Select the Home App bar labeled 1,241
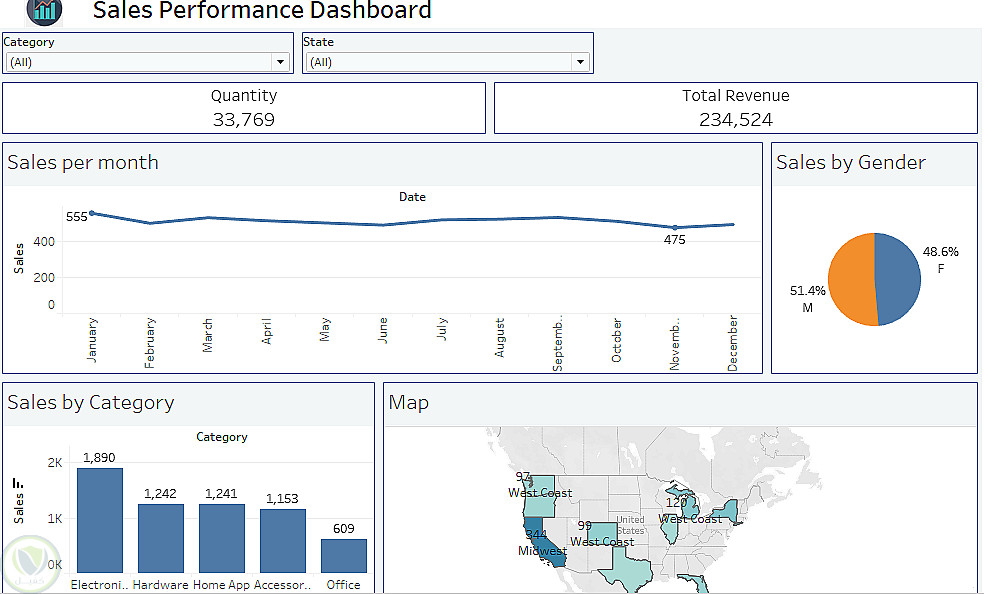The width and height of the screenshot is (984, 594). point(222,538)
